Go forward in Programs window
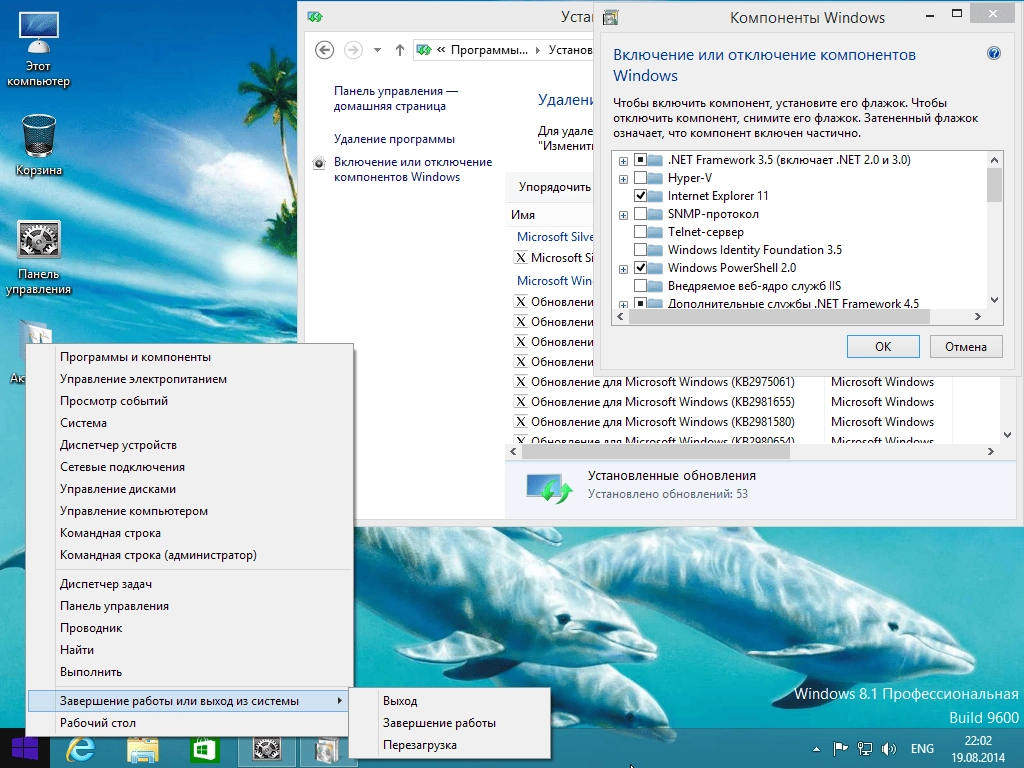 coord(353,50)
